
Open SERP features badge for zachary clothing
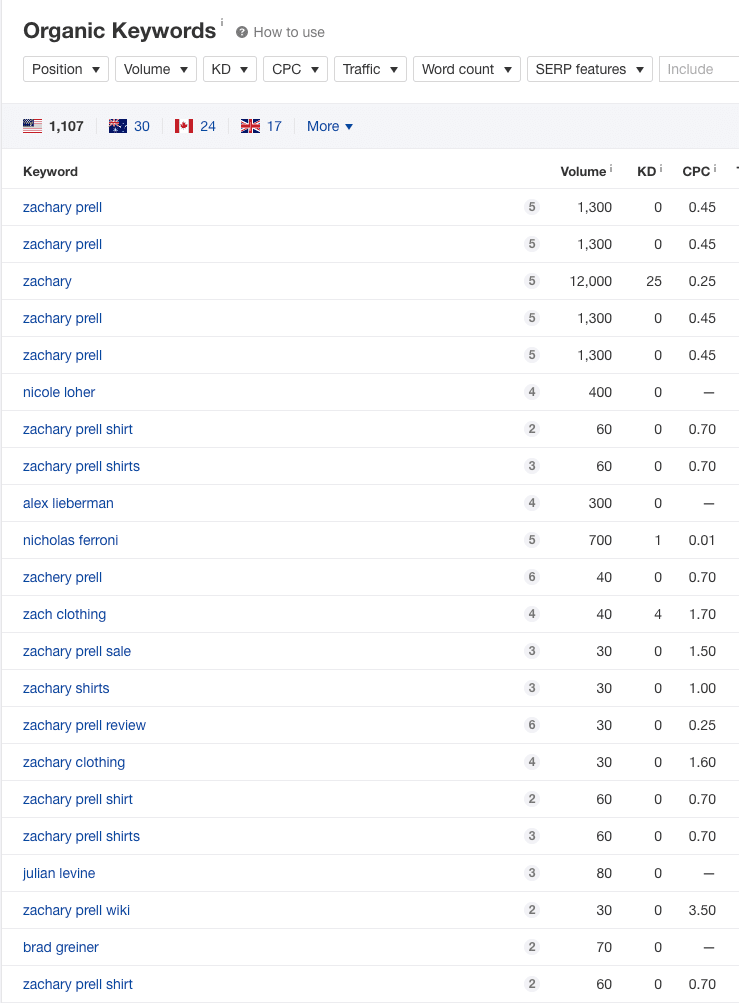click(532, 762)
